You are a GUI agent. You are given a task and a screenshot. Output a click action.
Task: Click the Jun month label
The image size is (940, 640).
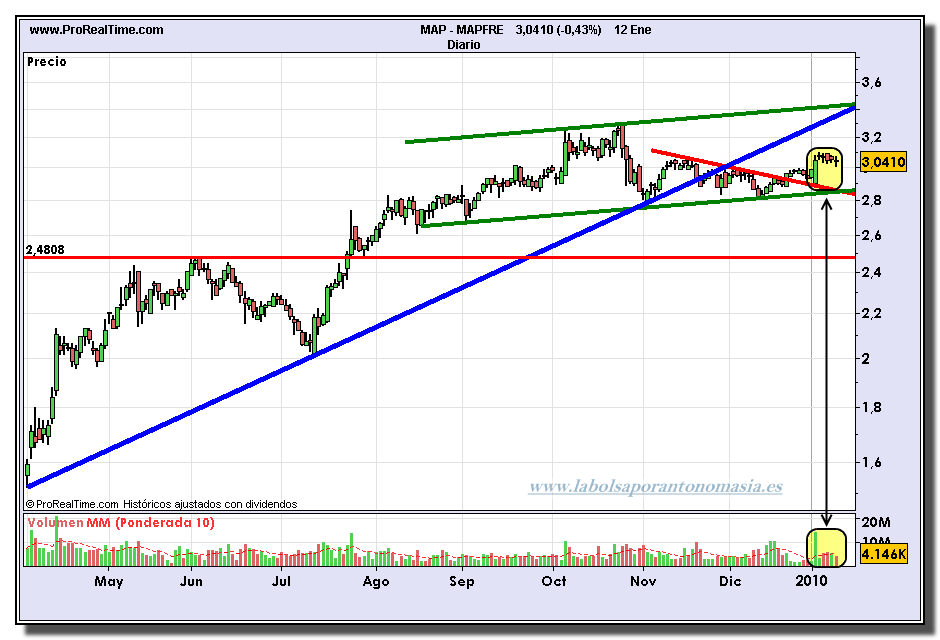tap(191, 581)
